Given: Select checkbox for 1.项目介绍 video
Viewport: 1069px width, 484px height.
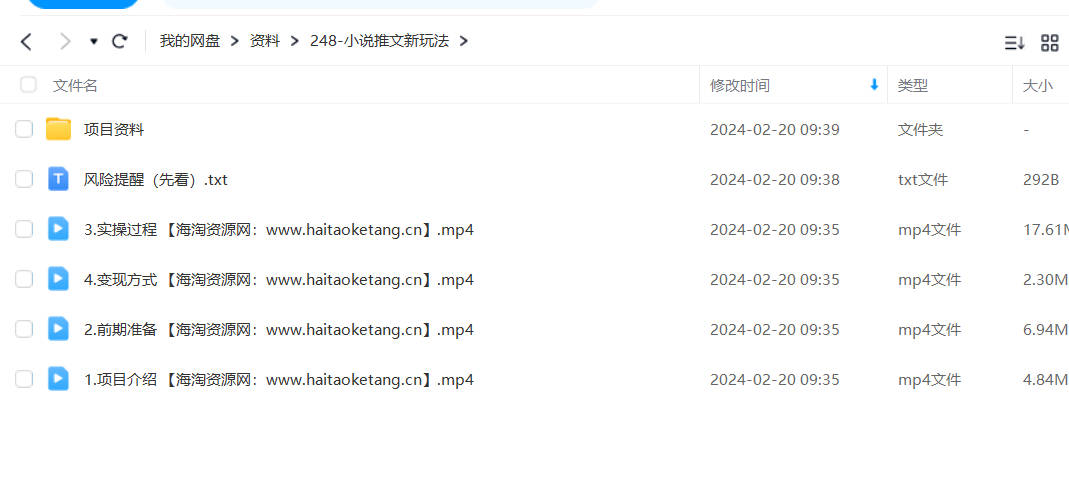Looking at the screenshot, I should click(24, 379).
